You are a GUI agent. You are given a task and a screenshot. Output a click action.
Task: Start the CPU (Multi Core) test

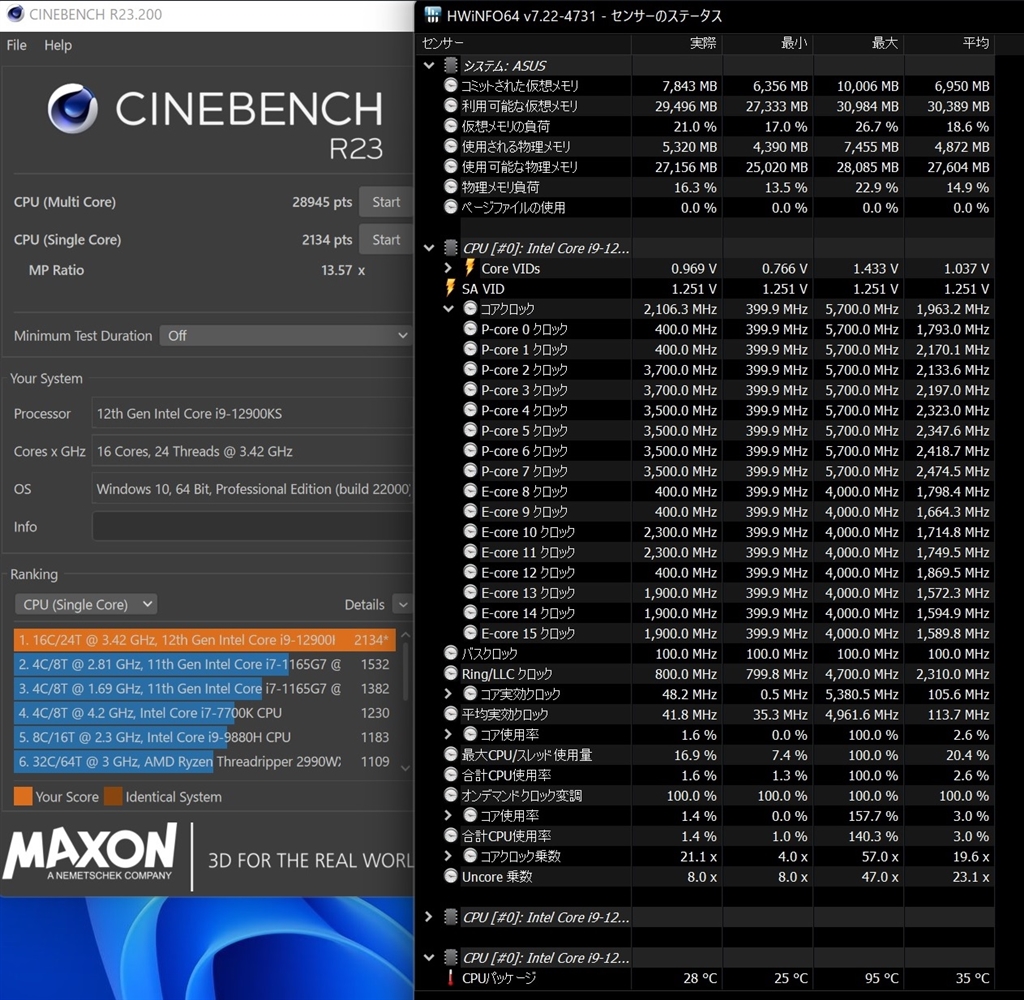pos(386,202)
